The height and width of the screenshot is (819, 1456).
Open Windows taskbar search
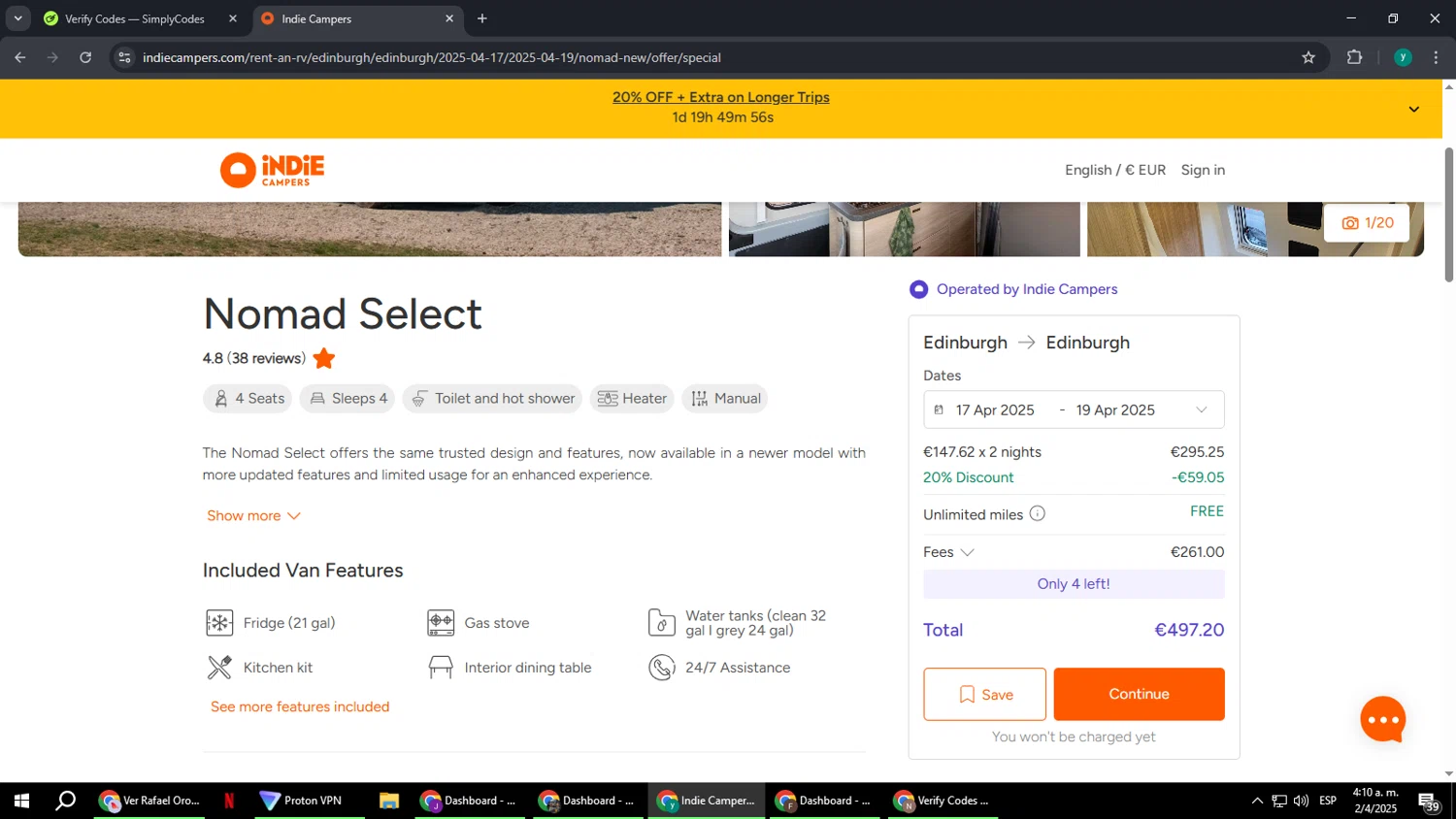pos(66,801)
